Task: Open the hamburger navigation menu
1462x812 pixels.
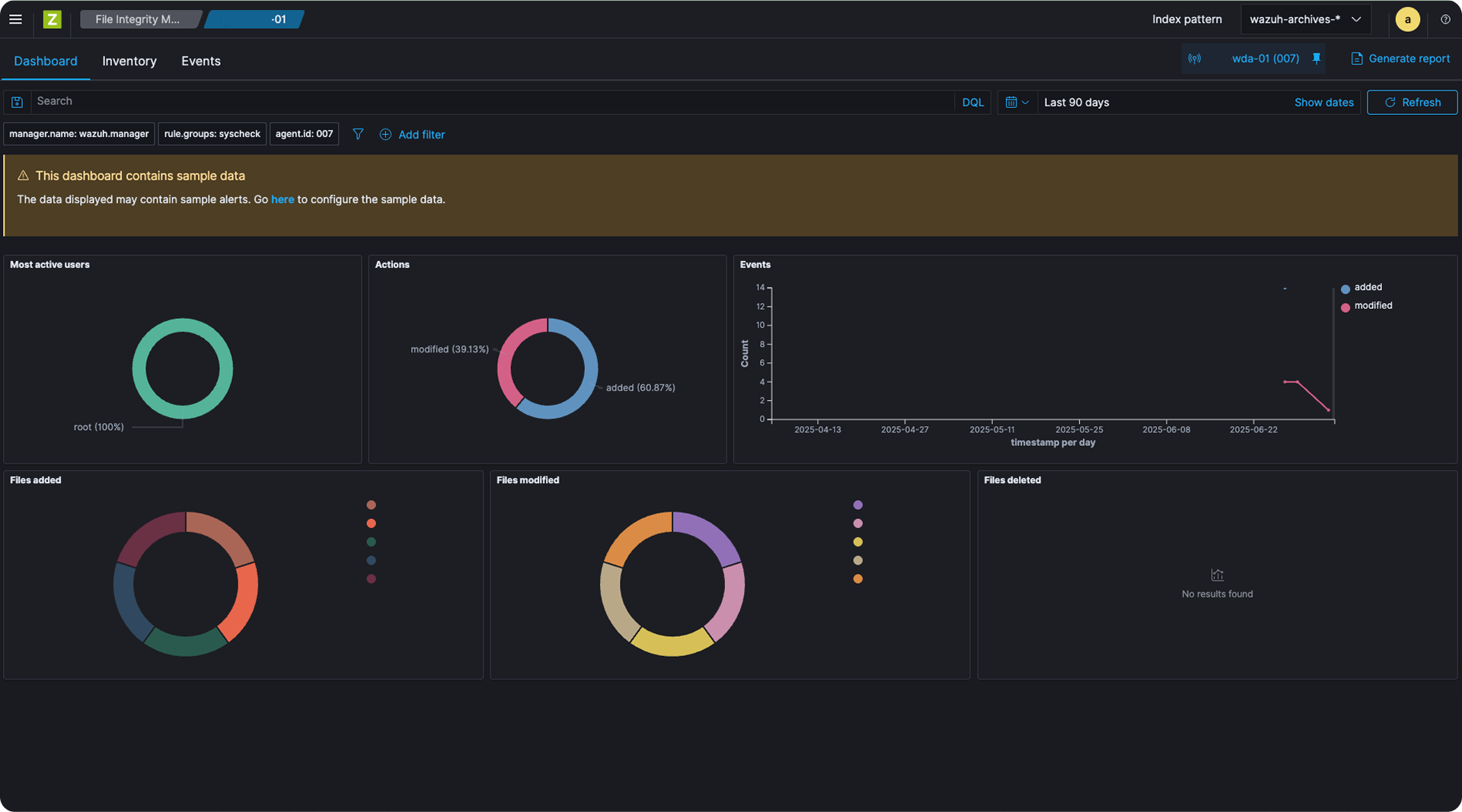Action: pyautogui.click(x=15, y=20)
